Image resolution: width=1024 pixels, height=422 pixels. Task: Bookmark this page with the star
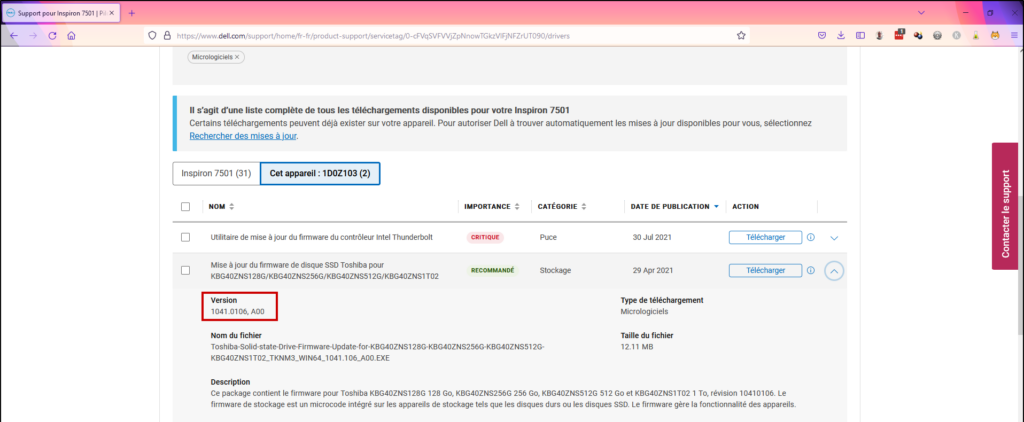[x=741, y=36]
